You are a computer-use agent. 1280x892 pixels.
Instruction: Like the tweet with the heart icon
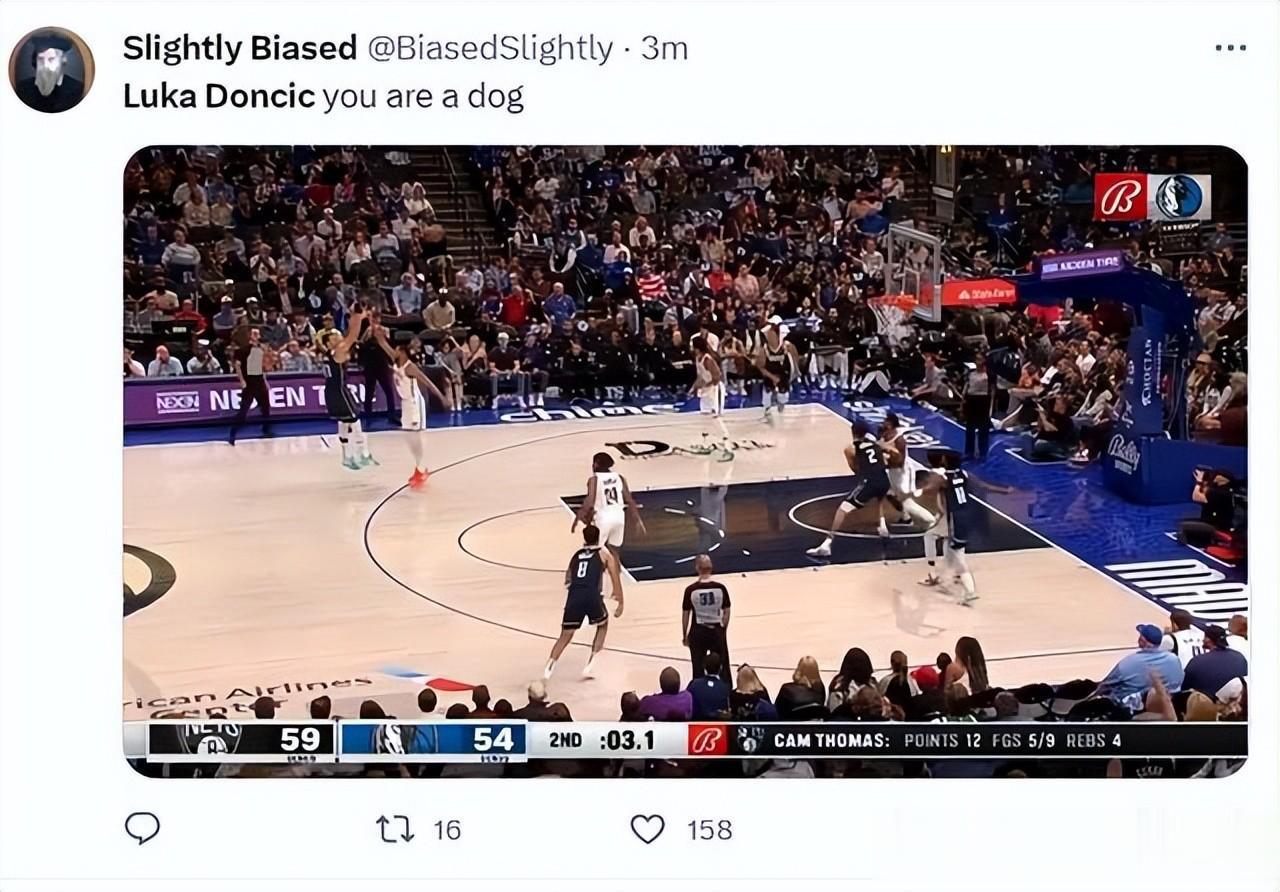(647, 829)
